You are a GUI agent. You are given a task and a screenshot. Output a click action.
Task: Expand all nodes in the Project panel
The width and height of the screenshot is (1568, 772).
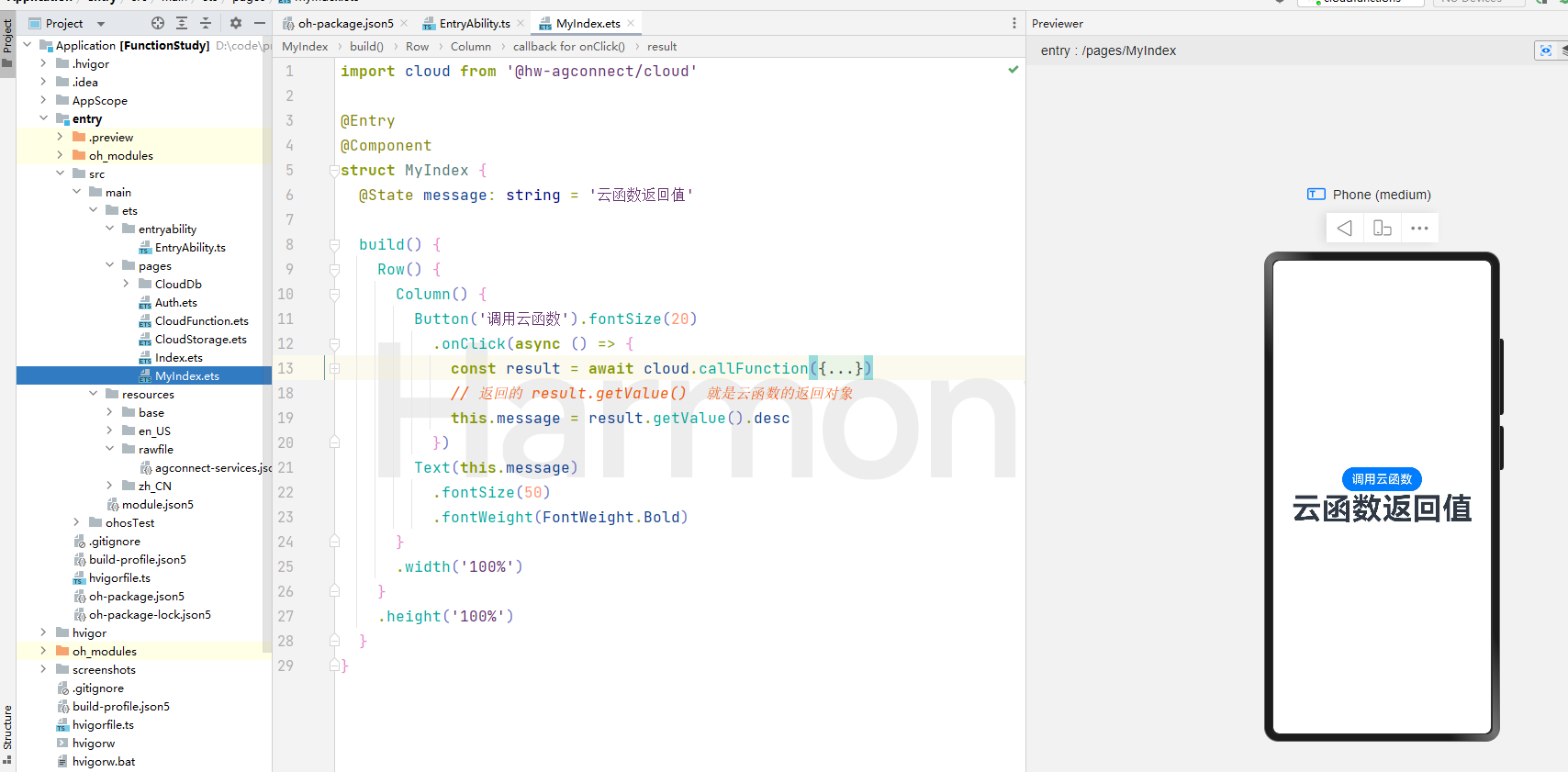(x=182, y=23)
